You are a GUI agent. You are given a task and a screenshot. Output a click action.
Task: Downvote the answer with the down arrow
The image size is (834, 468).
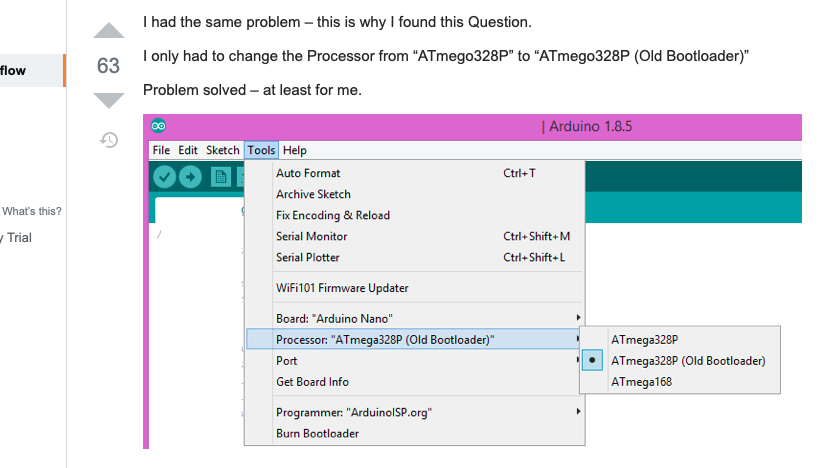(x=109, y=101)
